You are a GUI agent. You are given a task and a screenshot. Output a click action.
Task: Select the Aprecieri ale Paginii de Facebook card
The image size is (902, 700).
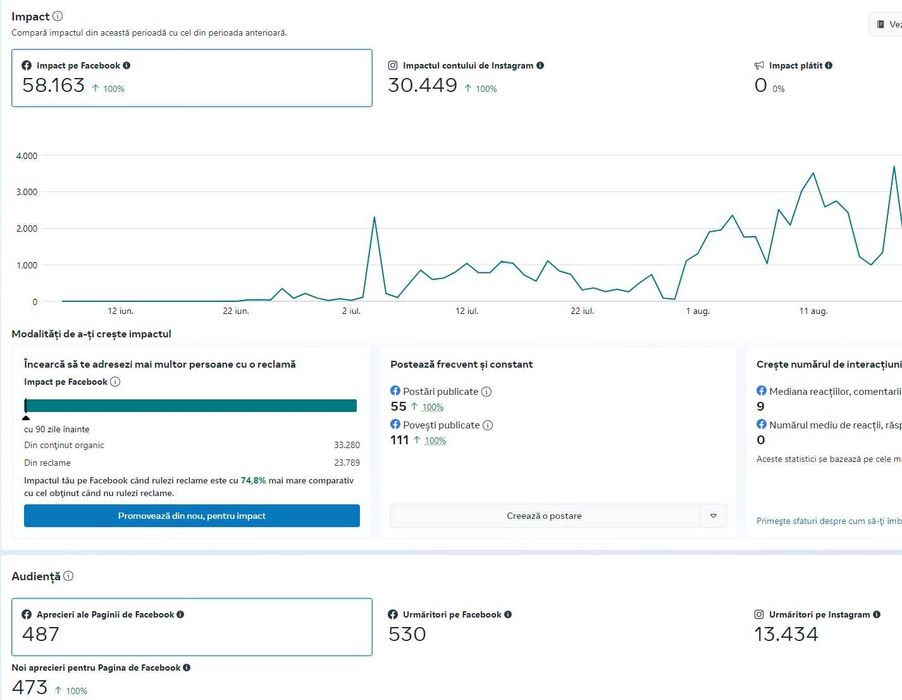click(x=192, y=627)
